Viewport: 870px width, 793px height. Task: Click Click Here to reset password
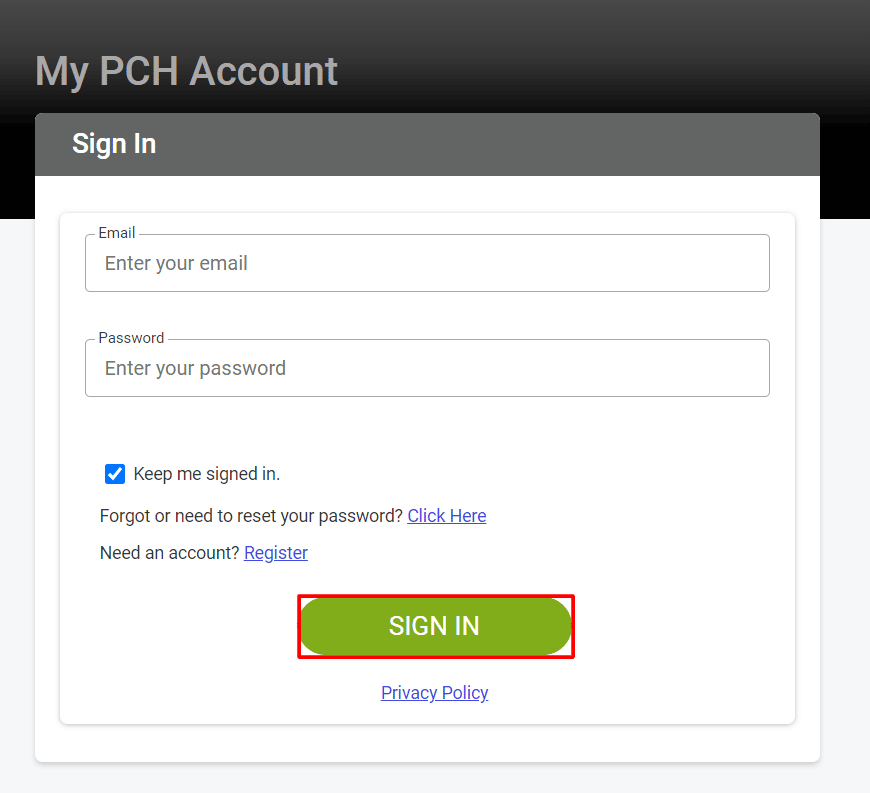446,515
